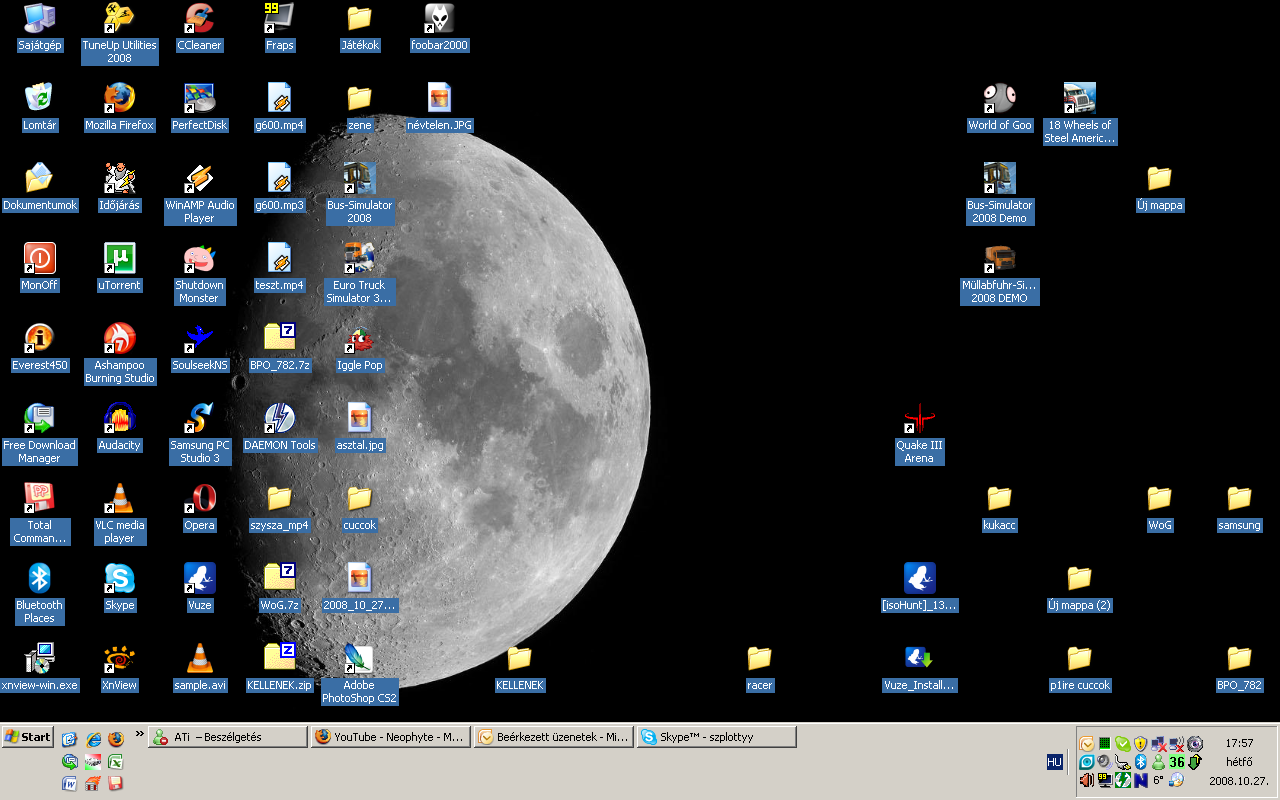
Task: Expand Quick Launch overflow chevron
Action: (x=140, y=733)
